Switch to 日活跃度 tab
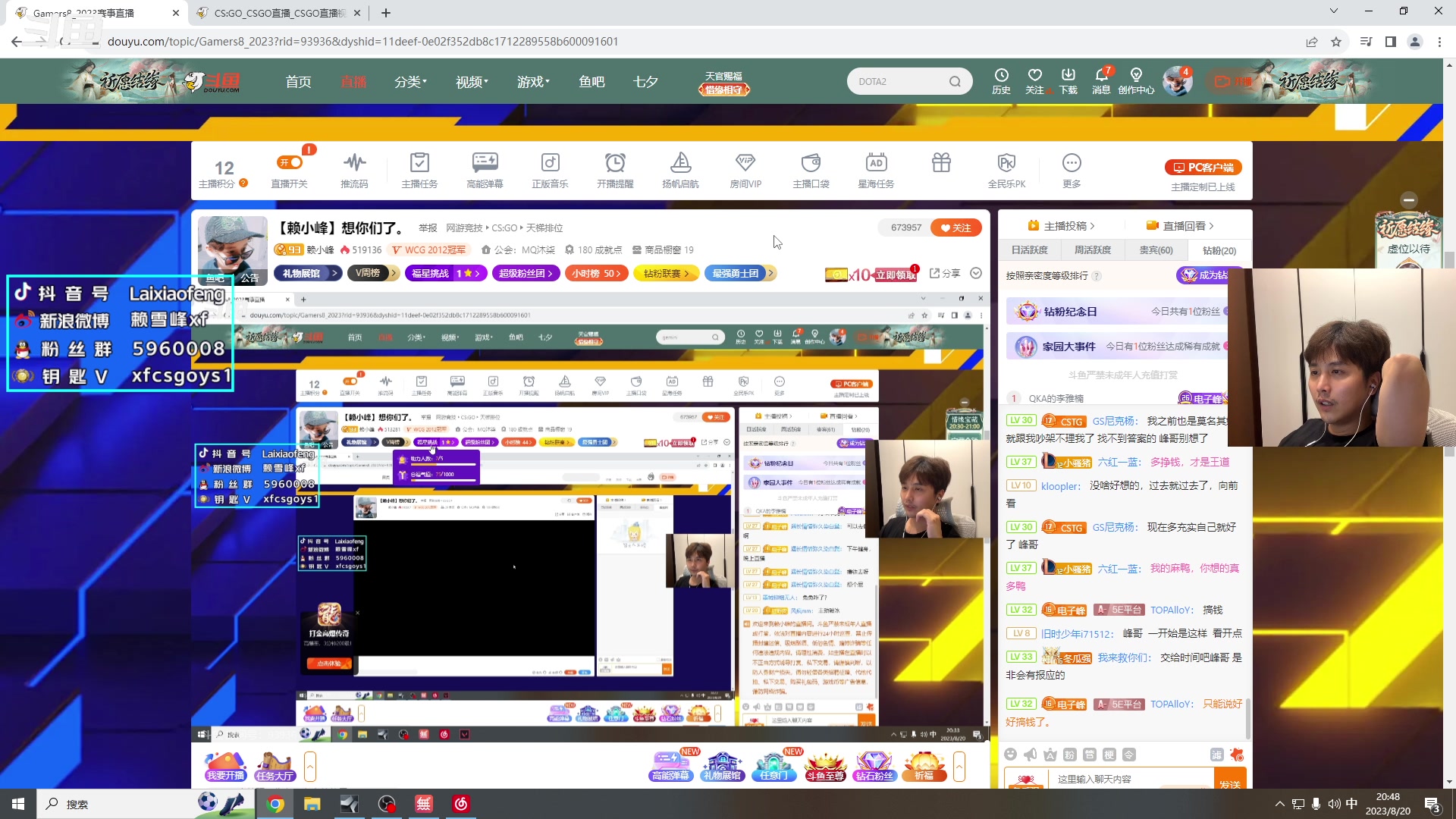 1029,250
